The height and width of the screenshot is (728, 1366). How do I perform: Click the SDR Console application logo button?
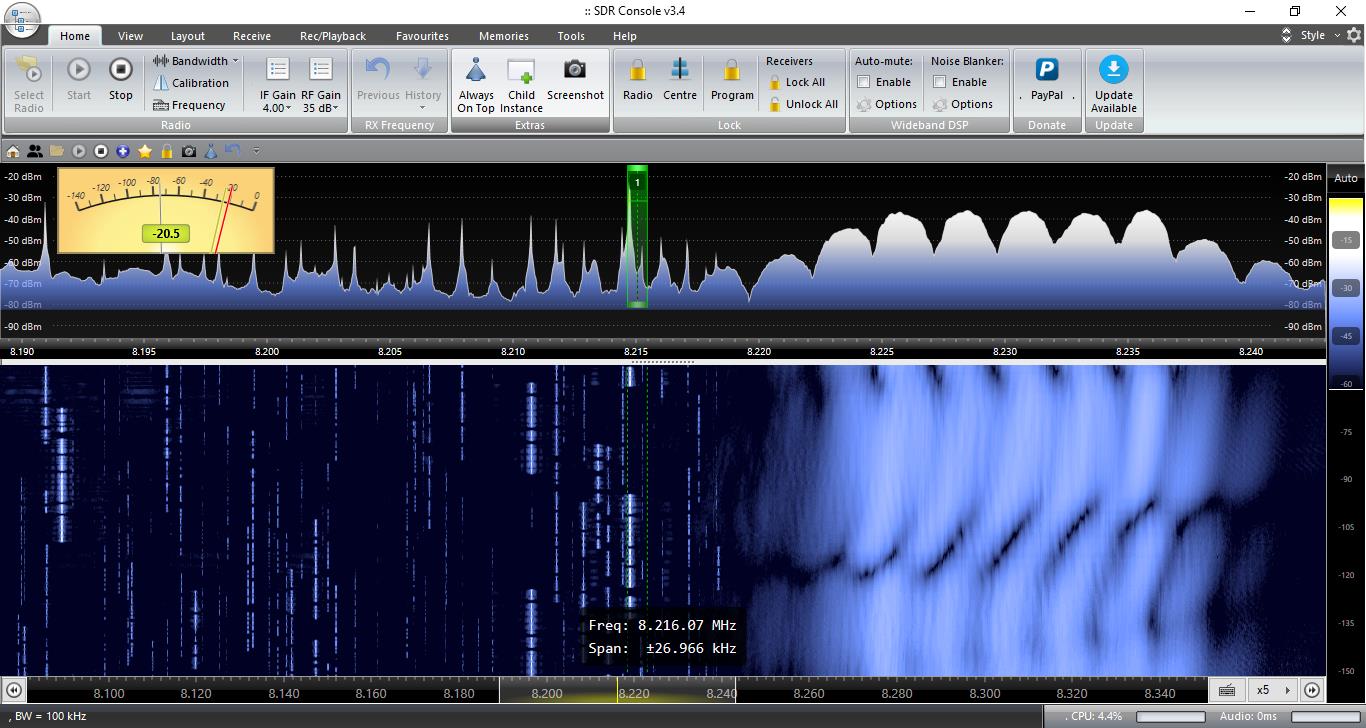pos(21,17)
